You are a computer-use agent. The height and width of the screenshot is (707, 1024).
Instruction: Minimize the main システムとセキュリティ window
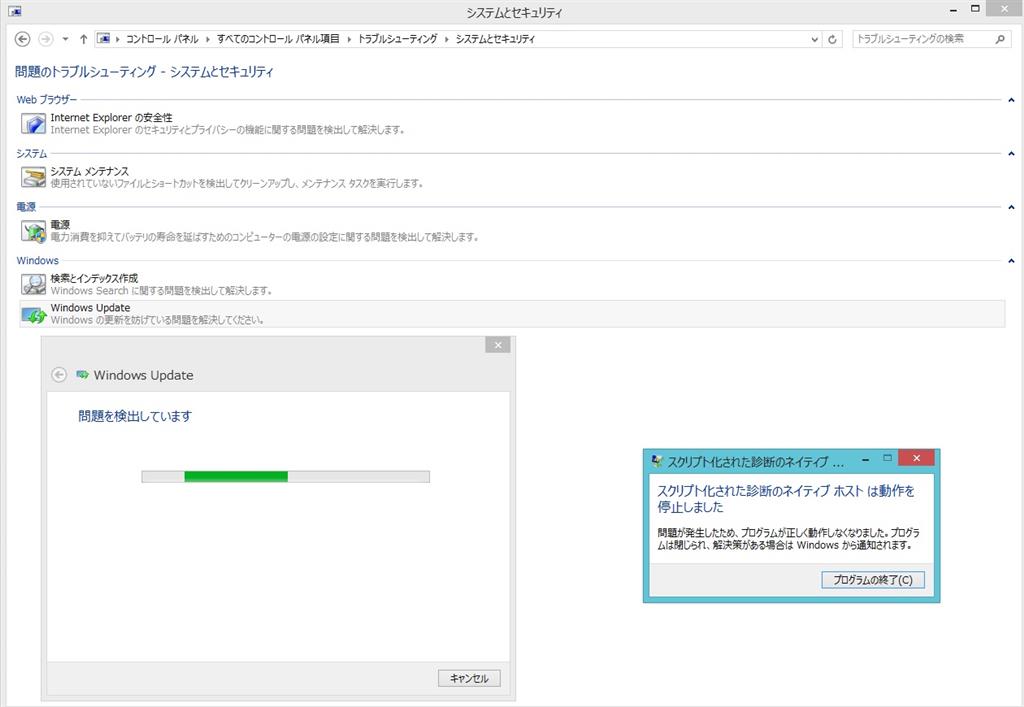pos(954,10)
